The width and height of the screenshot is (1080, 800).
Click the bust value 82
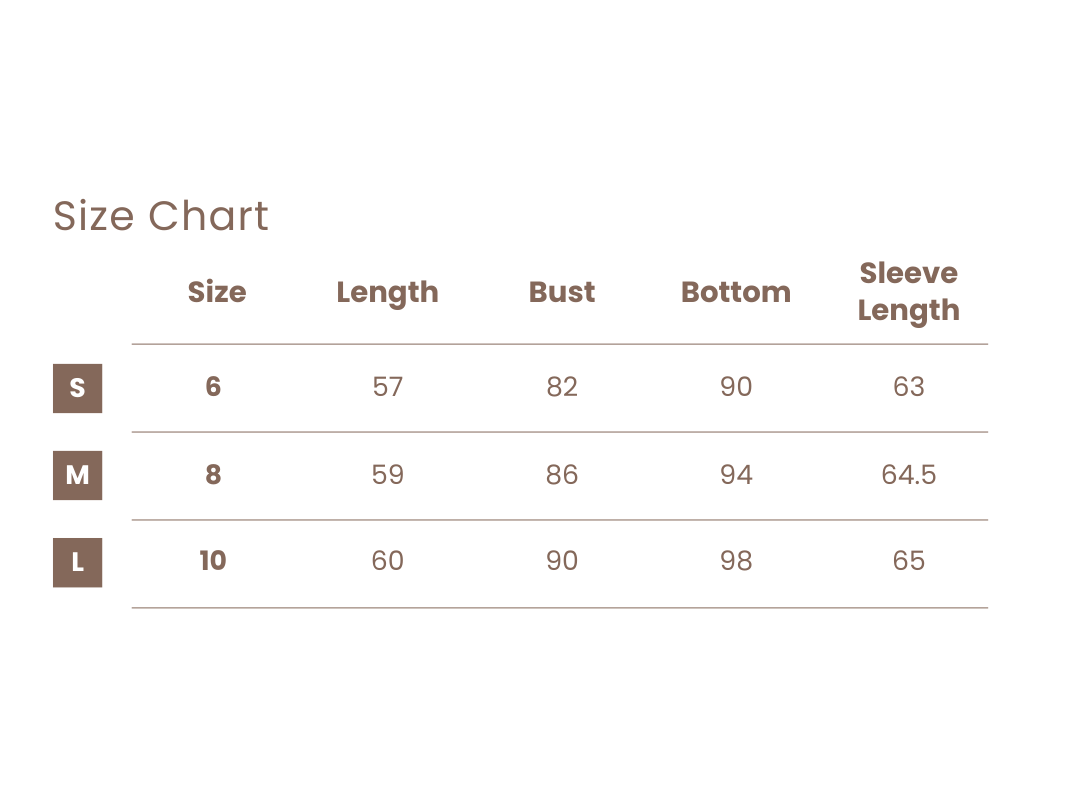[x=561, y=387]
